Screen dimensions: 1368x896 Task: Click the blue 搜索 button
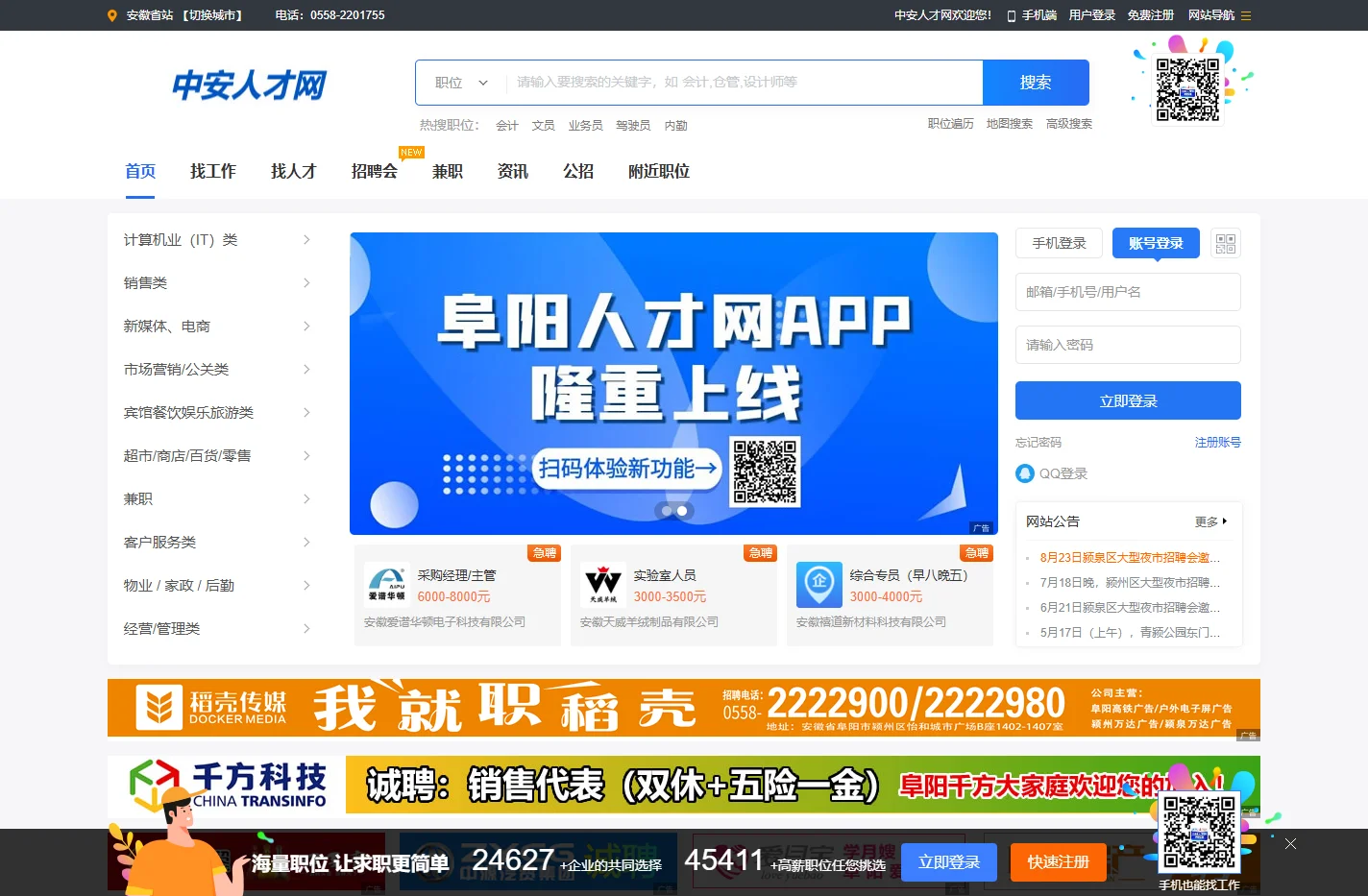tap(1036, 83)
